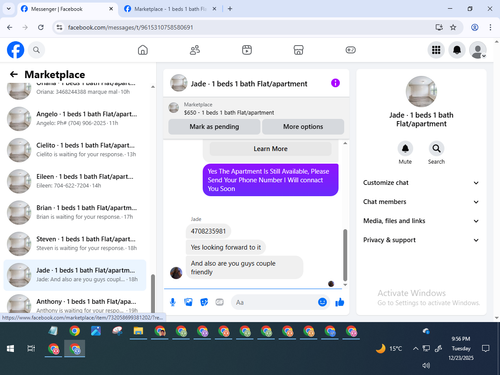
Task: Click Jade's phone number message 4708235981
Action: (x=208, y=231)
